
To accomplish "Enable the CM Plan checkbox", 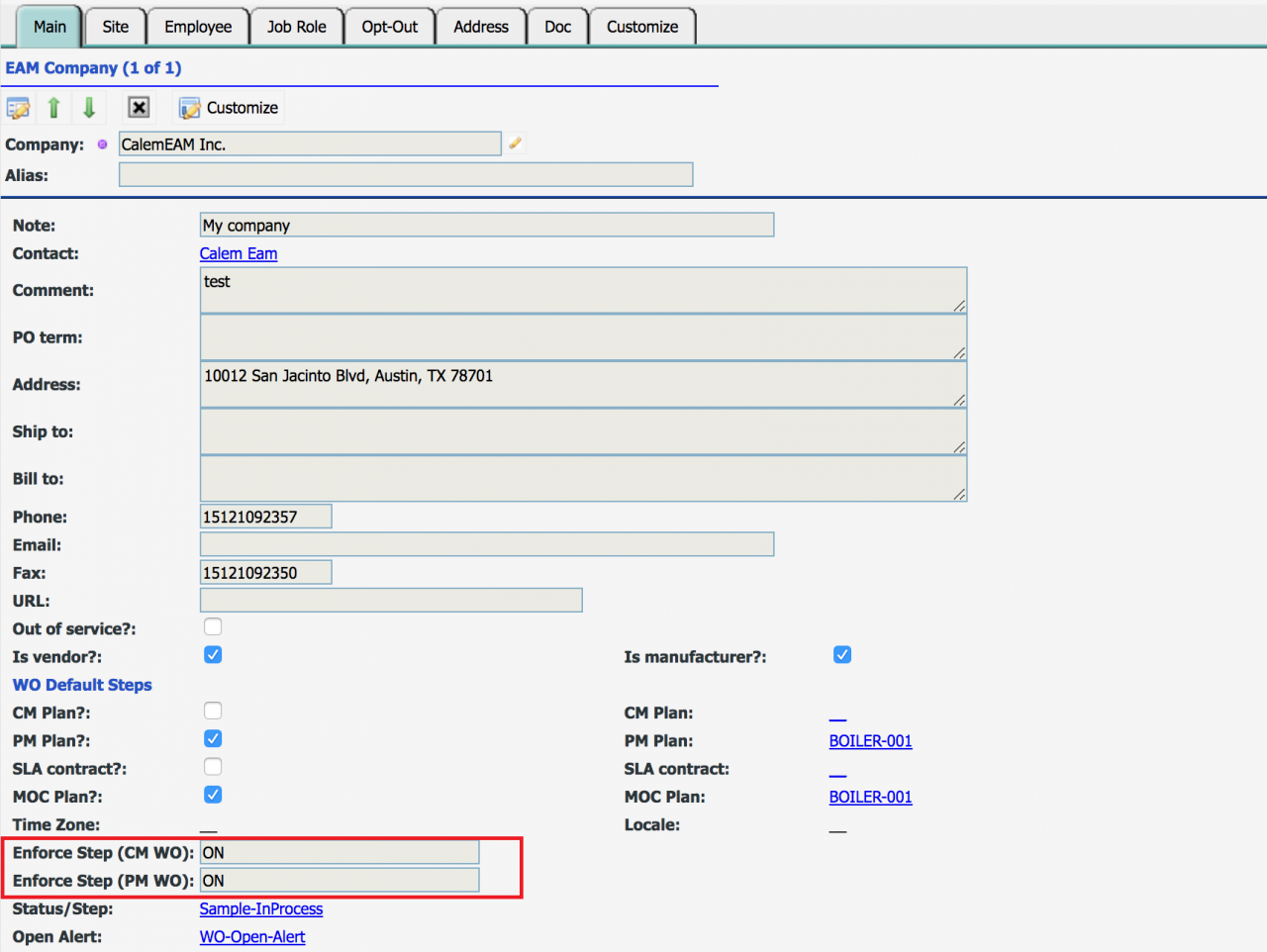I will (x=213, y=711).
